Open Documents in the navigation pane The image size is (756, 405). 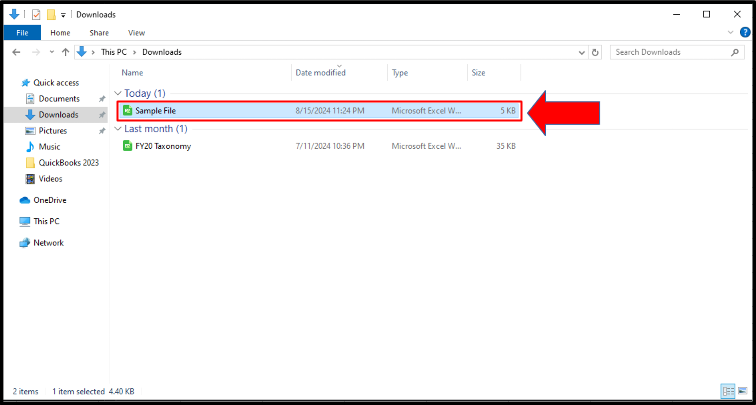point(59,99)
